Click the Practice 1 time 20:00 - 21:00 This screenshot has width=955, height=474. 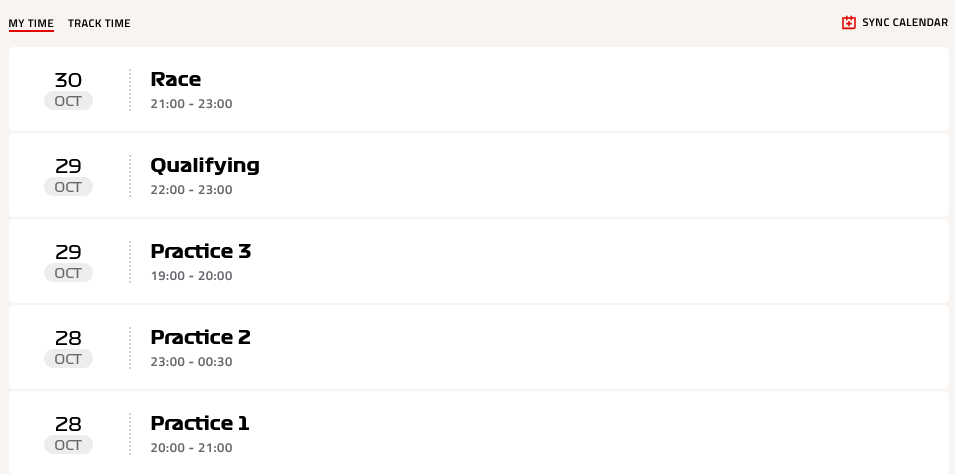[191, 447]
